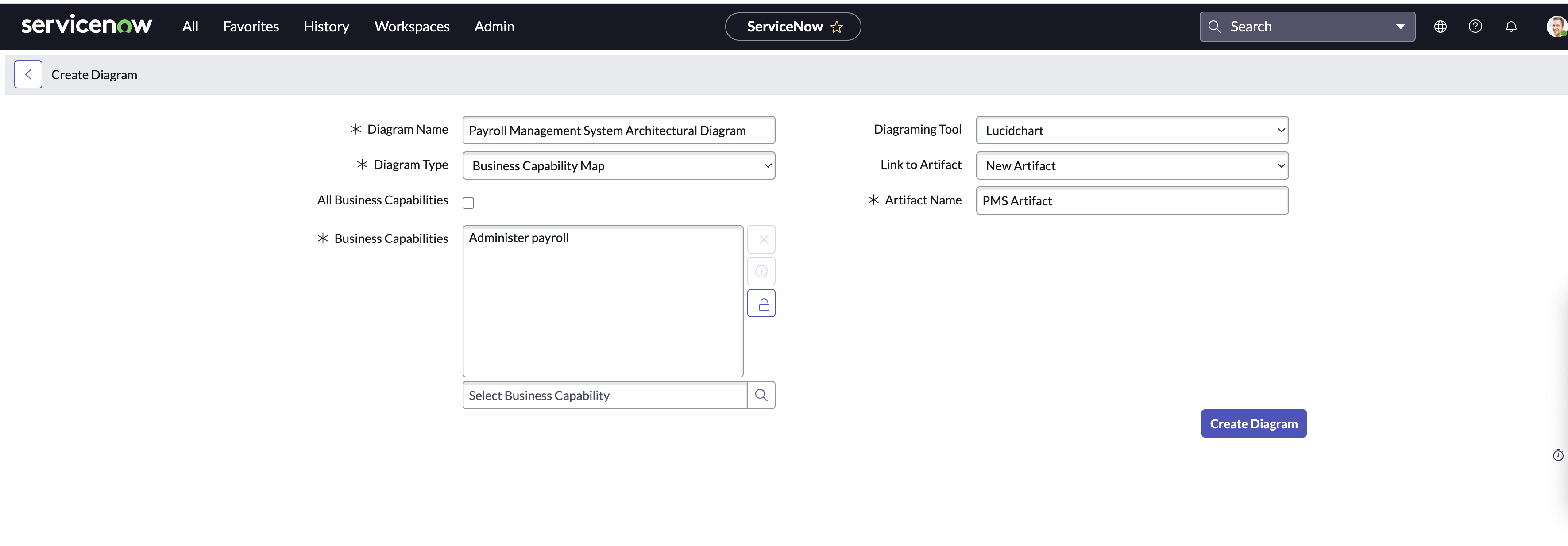Toggle the All Business Capabilities checkbox
1568x546 pixels.
tap(466, 200)
